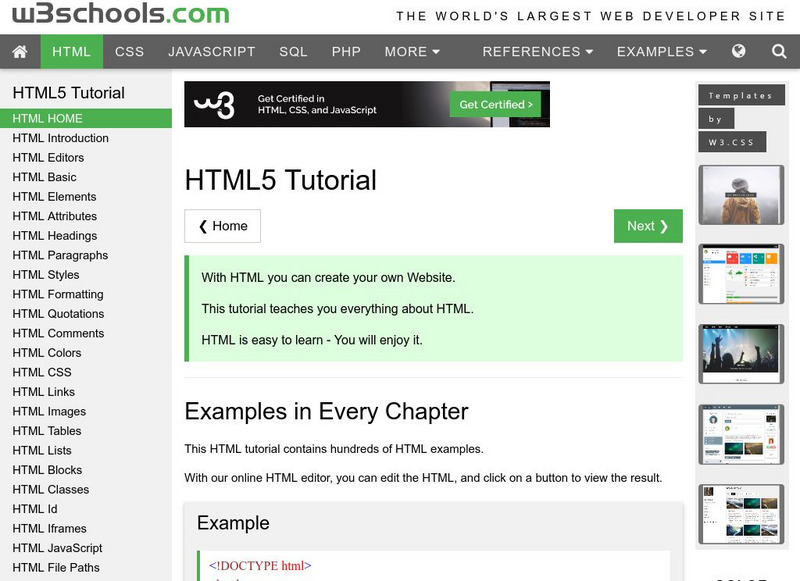This screenshot has width=800, height=581.
Task: Open HTML Comments in sidebar
Action: pyautogui.click(x=86, y=333)
